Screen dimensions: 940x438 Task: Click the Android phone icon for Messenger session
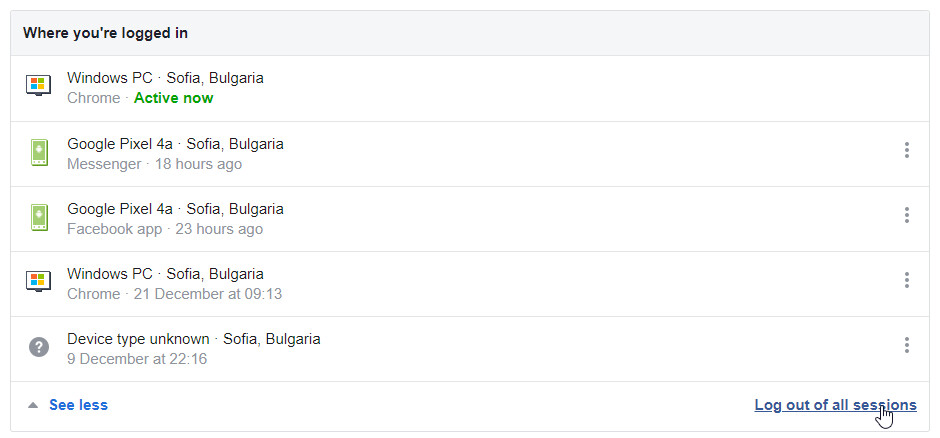point(39,152)
